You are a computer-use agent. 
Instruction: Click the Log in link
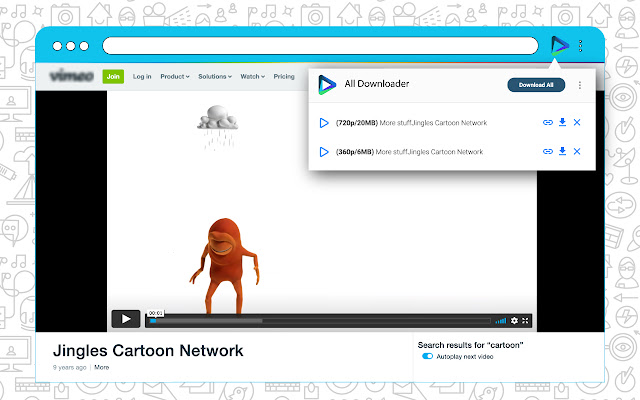[x=142, y=76]
